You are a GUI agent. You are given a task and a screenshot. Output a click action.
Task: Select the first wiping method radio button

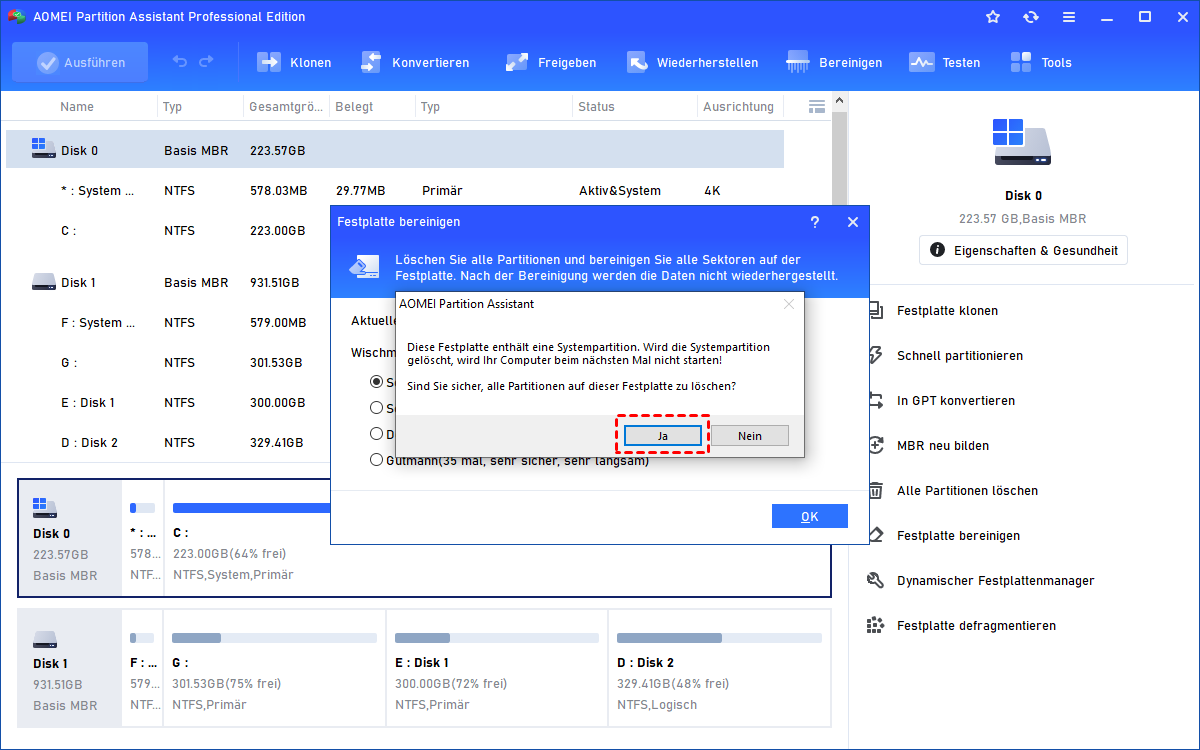pos(377,382)
